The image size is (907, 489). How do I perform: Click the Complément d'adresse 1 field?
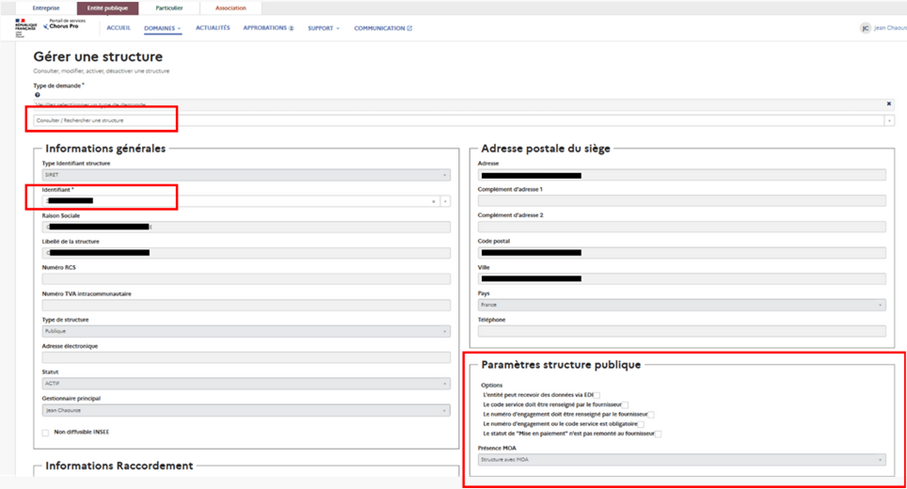(681, 201)
